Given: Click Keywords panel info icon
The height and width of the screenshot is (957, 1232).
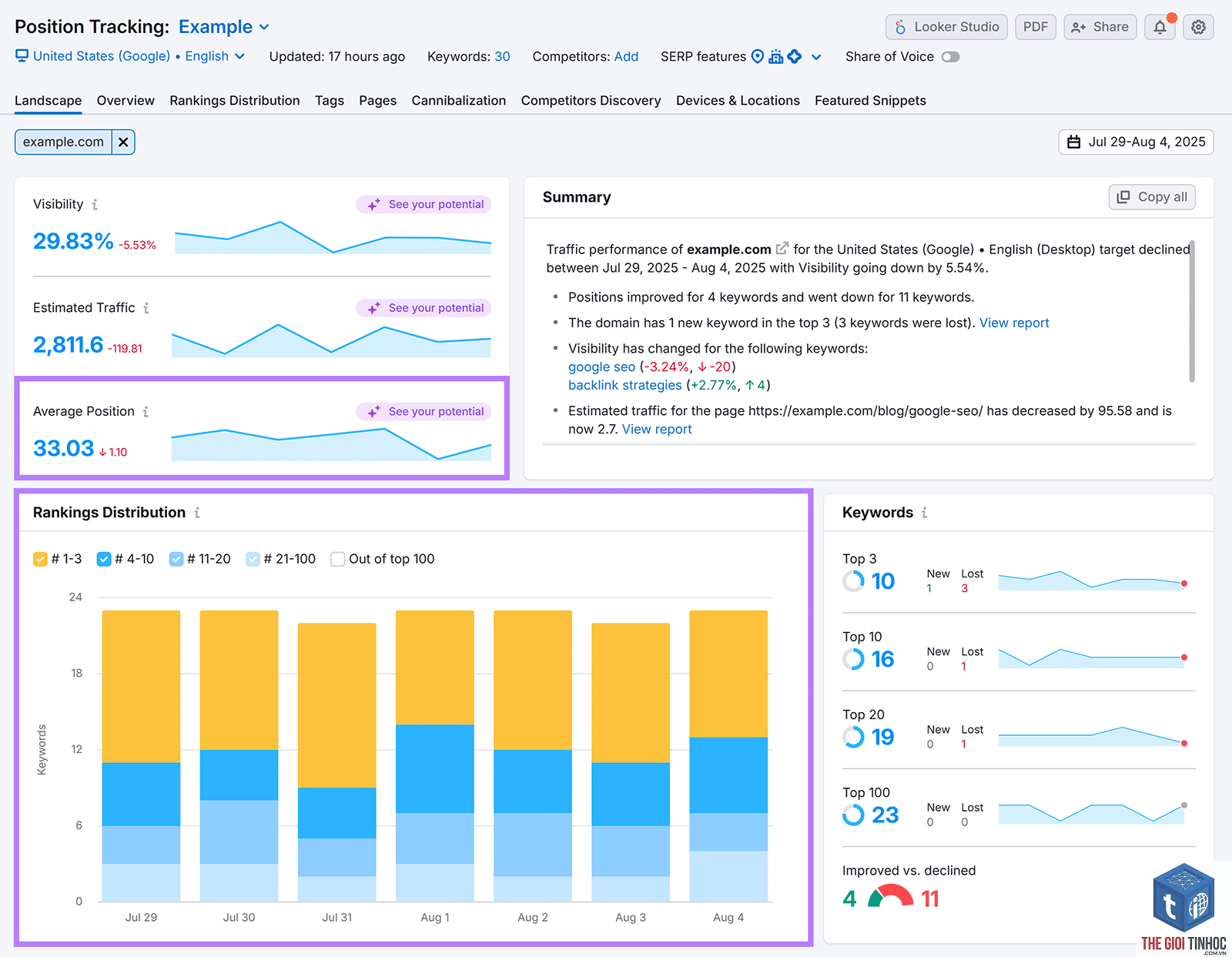Looking at the screenshot, I should click(x=925, y=513).
